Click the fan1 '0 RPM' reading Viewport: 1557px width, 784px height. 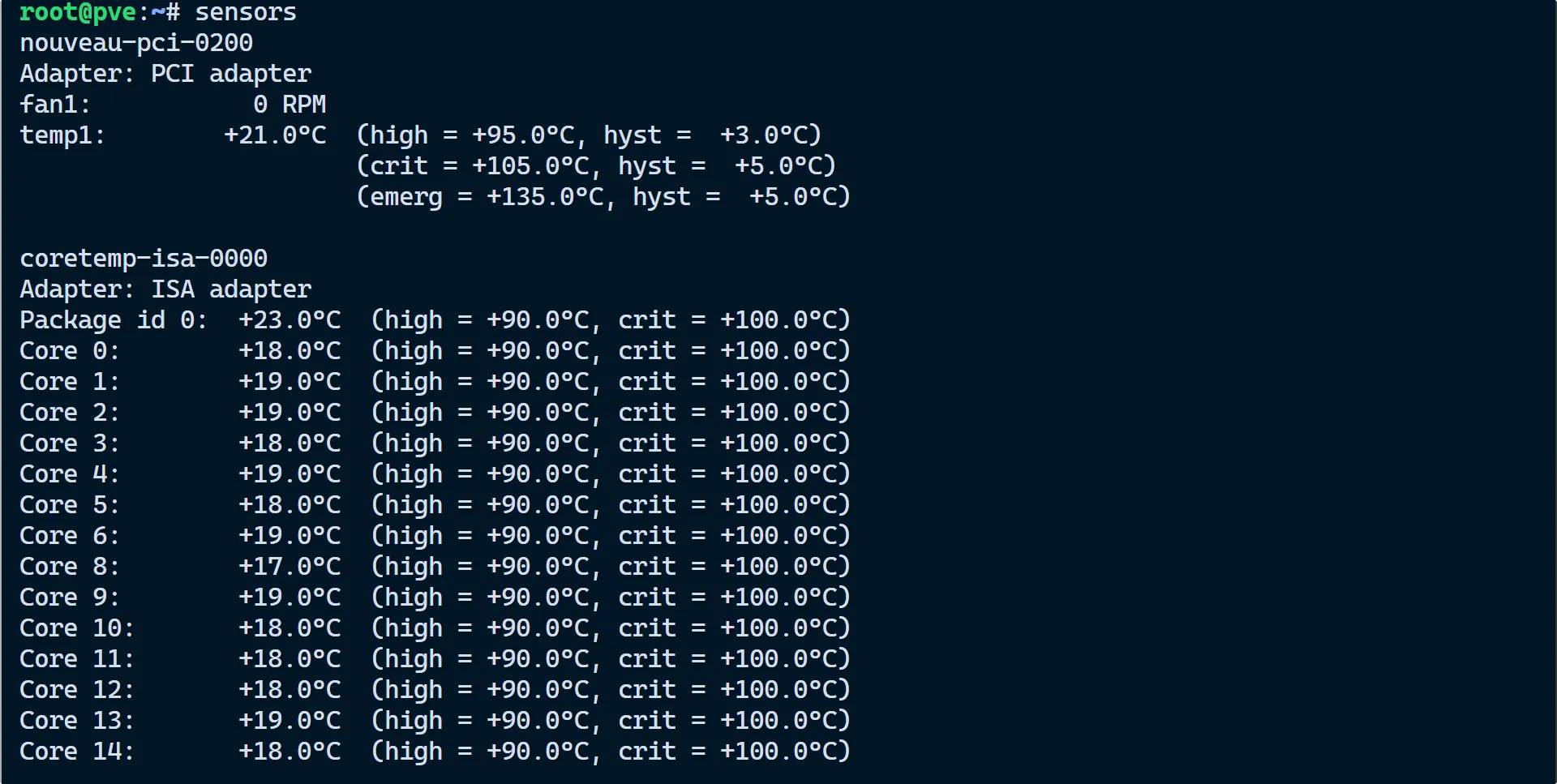click(x=290, y=105)
